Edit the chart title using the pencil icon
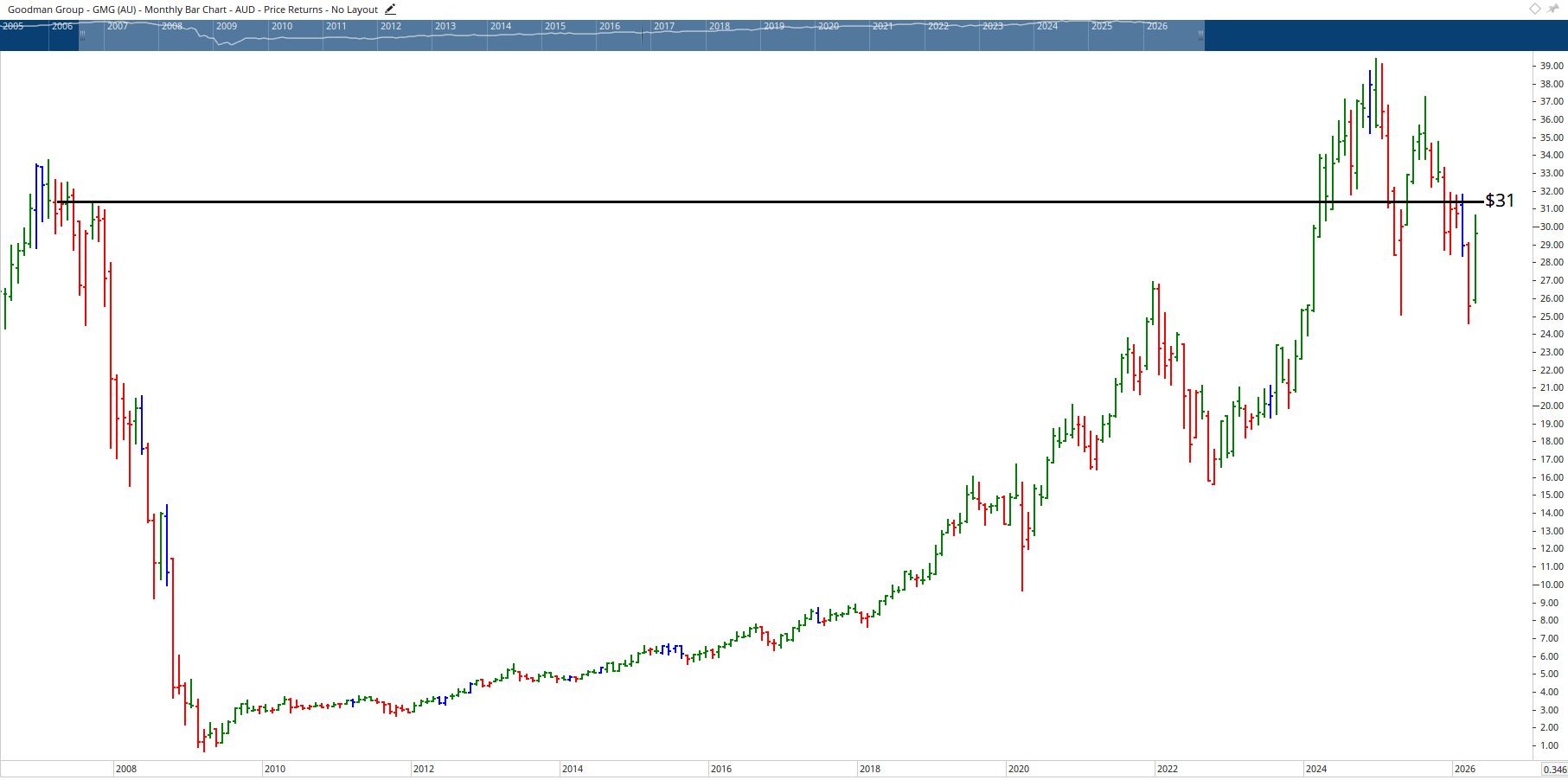This screenshot has height=780, width=1568. pyautogui.click(x=390, y=10)
